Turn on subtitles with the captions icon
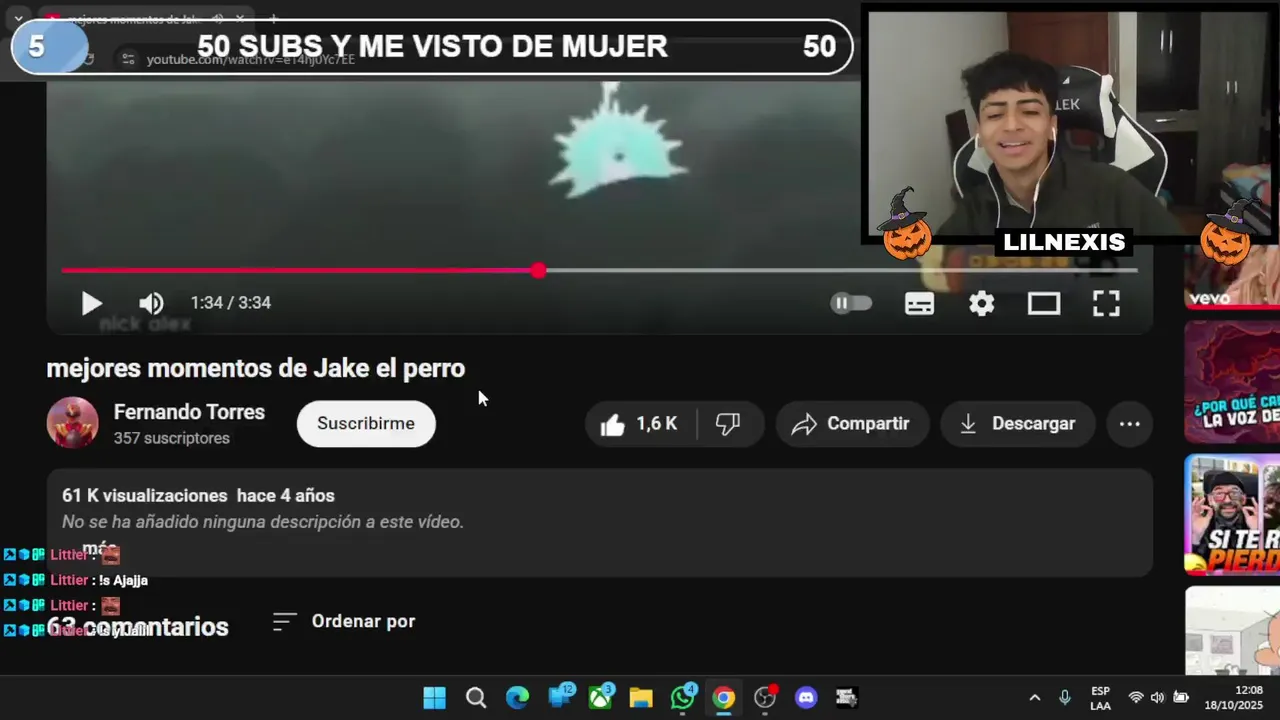The width and height of the screenshot is (1280, 720). pyautogui.click(x=919, y=303)
